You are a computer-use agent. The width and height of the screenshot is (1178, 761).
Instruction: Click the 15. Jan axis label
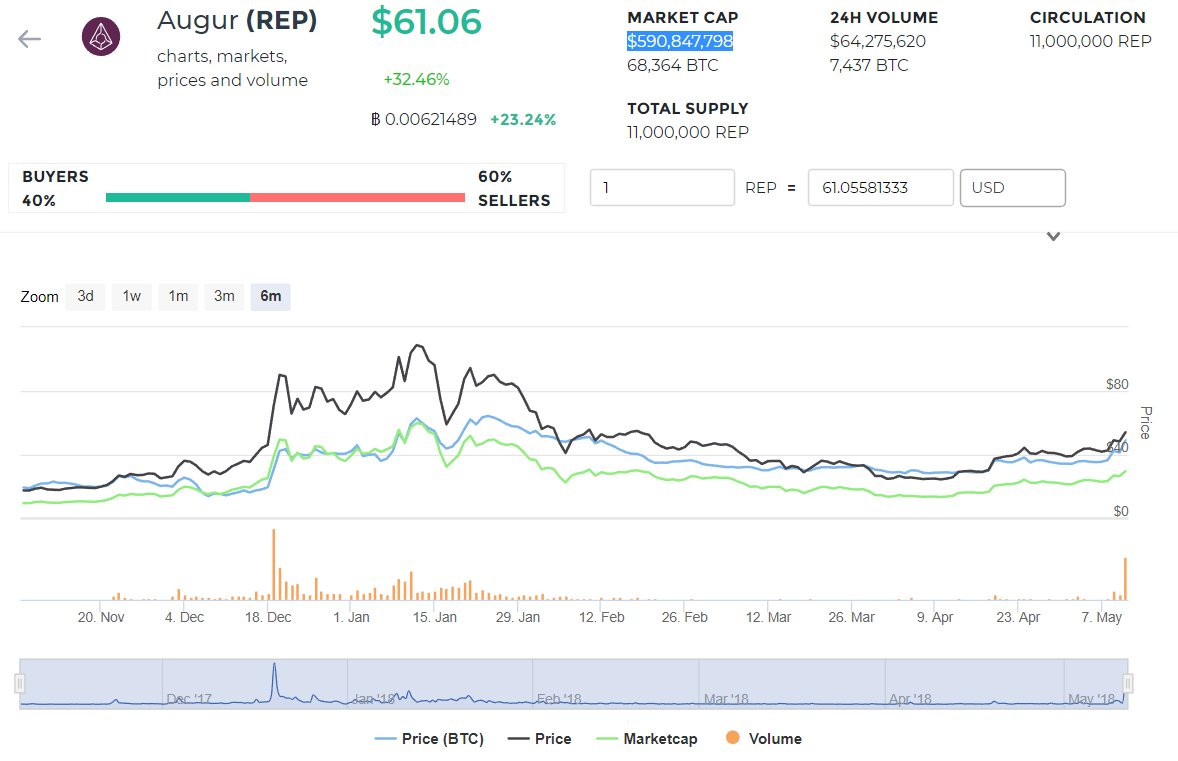pos(434,618)
